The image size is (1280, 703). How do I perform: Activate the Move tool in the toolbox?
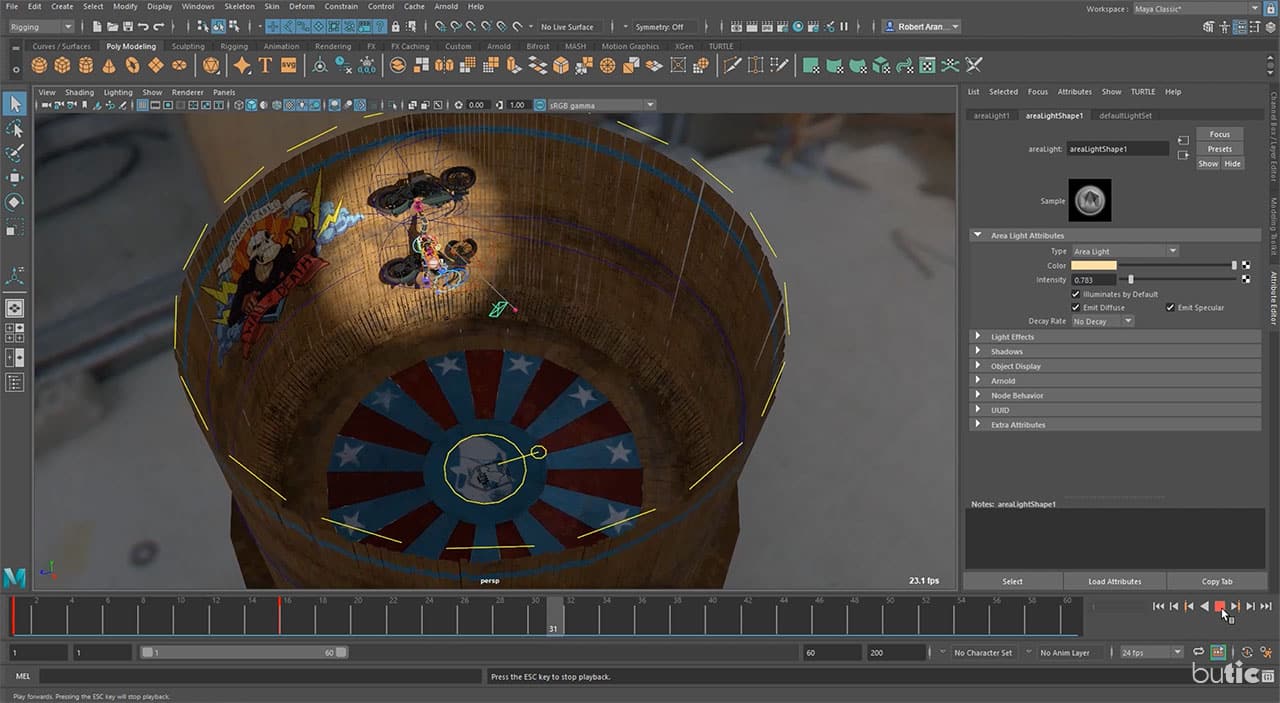(x=15, y=178)
